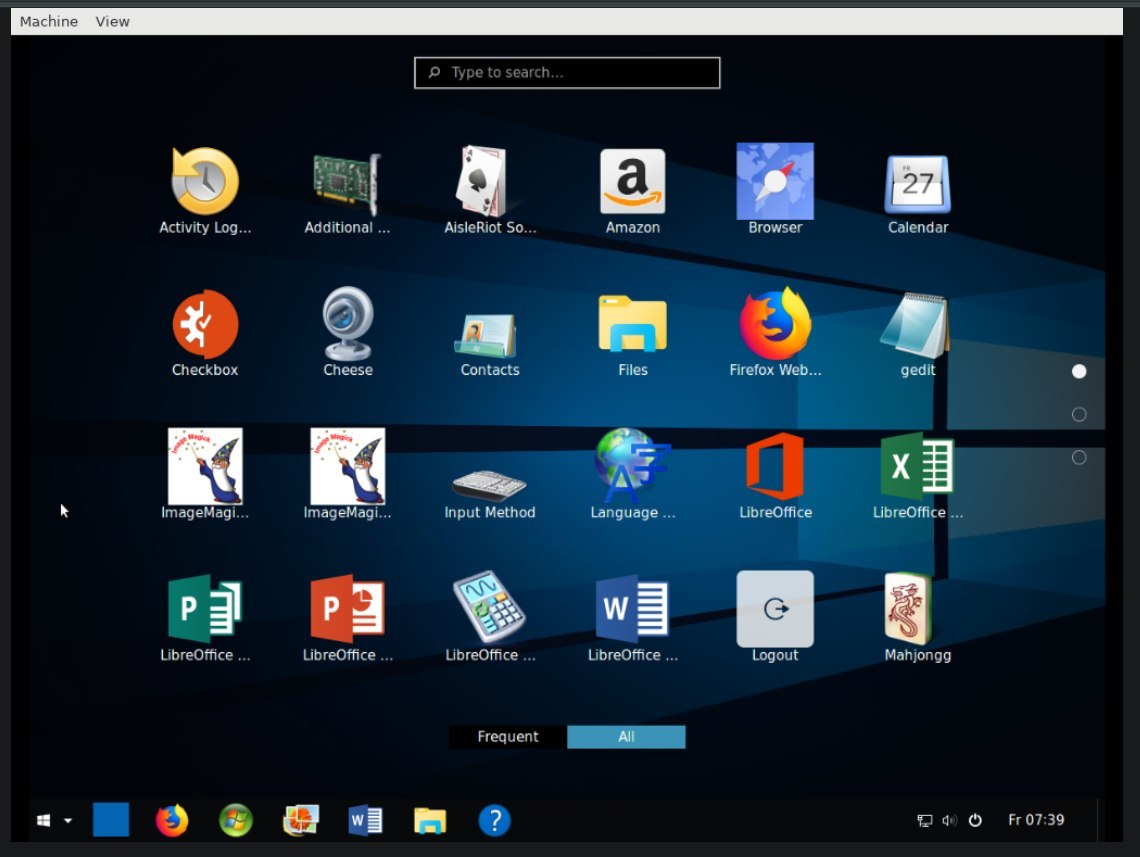The width and height of the screenshot is (1140, 857).
Task: Click the green Windows orb taskbar icon
Action: click(236, 821)
